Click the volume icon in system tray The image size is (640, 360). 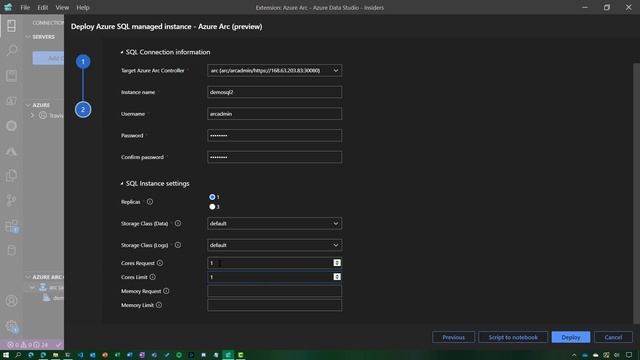point(617,355)
